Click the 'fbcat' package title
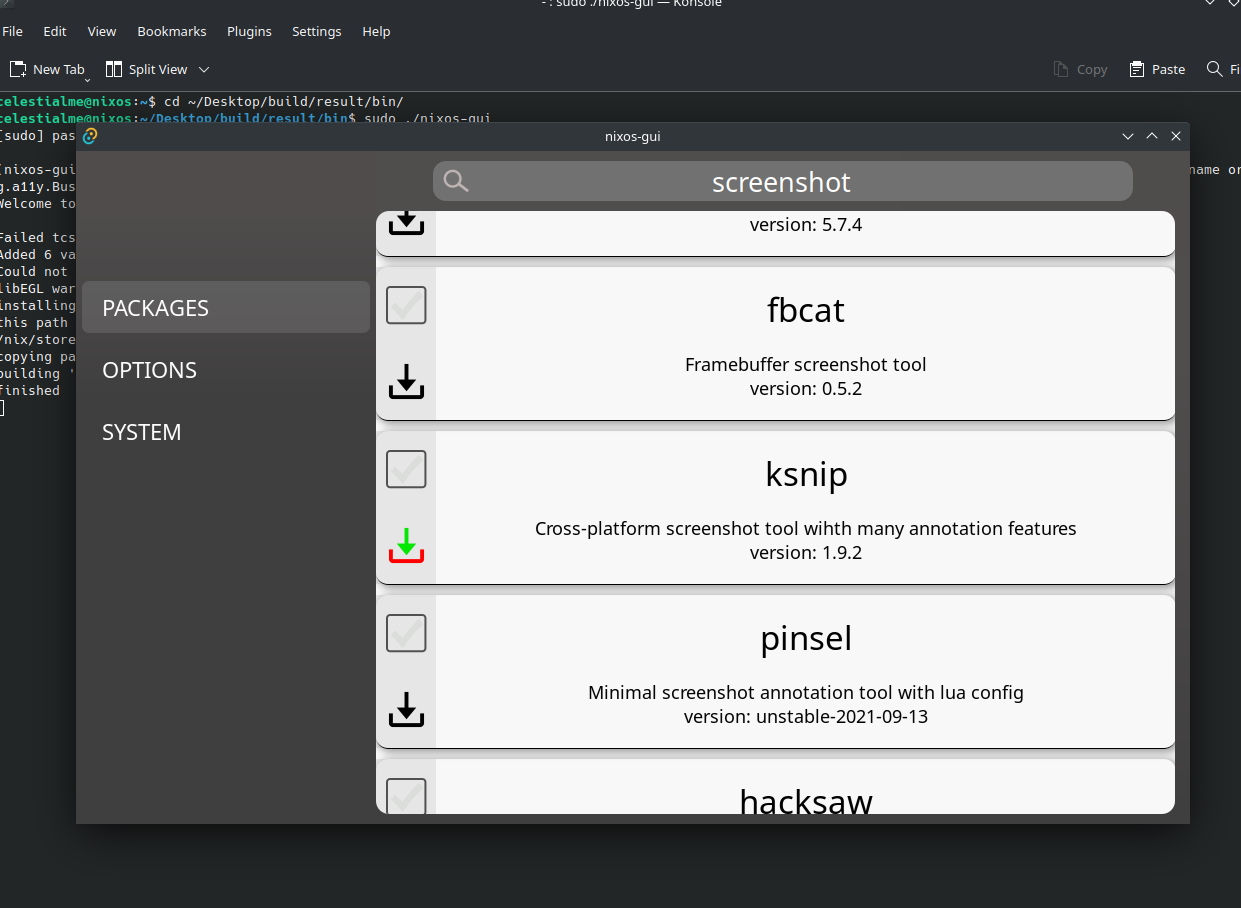Viewport: 1241px width, 908px height. (x=806, y=310)
